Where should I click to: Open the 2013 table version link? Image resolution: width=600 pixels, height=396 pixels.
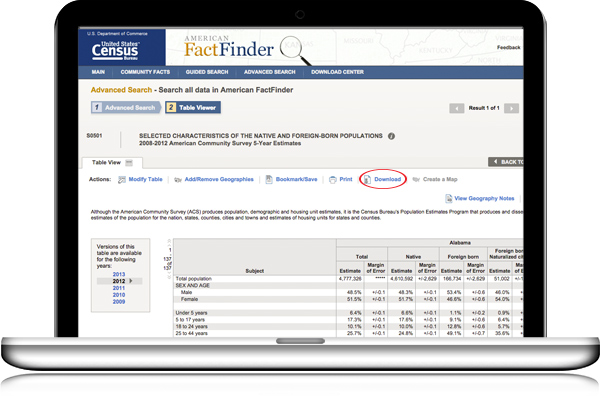119,274
